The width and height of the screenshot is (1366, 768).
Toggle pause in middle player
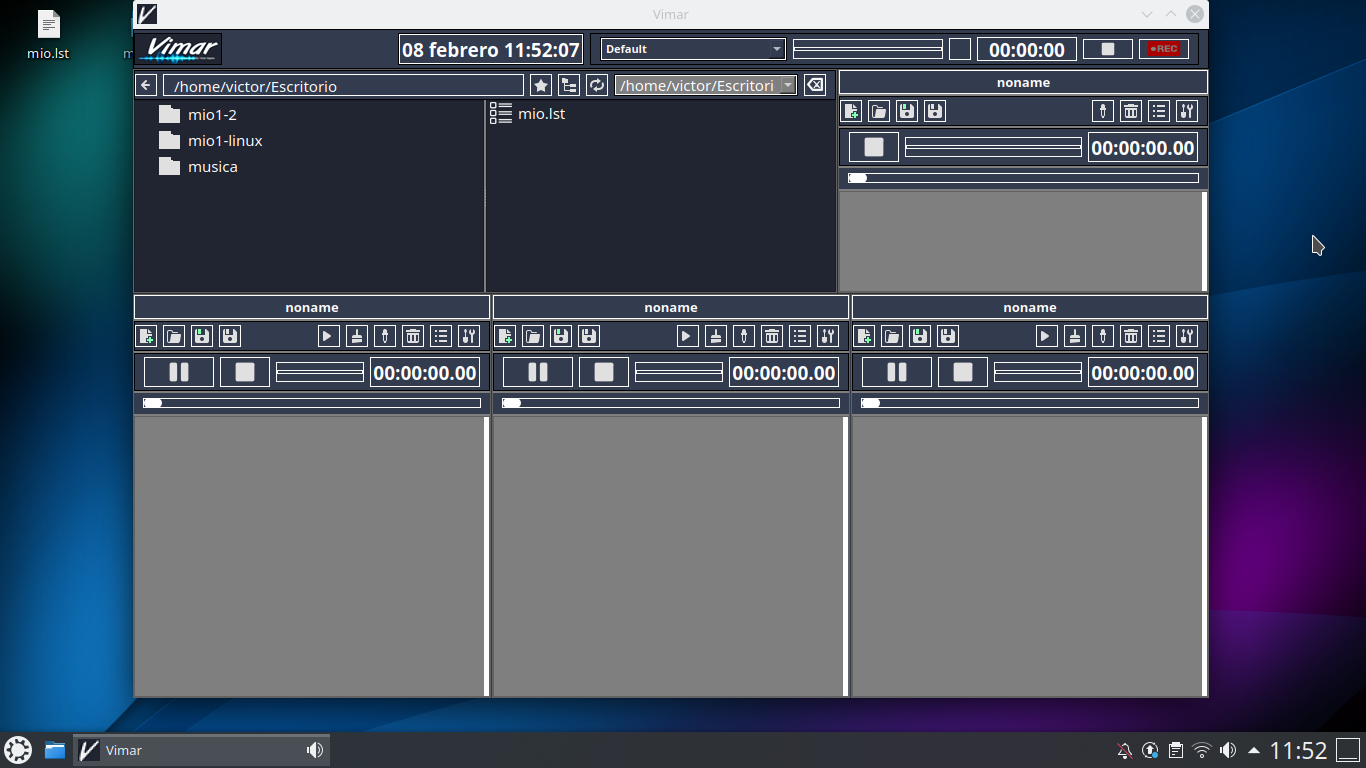(x=538, y=372)
